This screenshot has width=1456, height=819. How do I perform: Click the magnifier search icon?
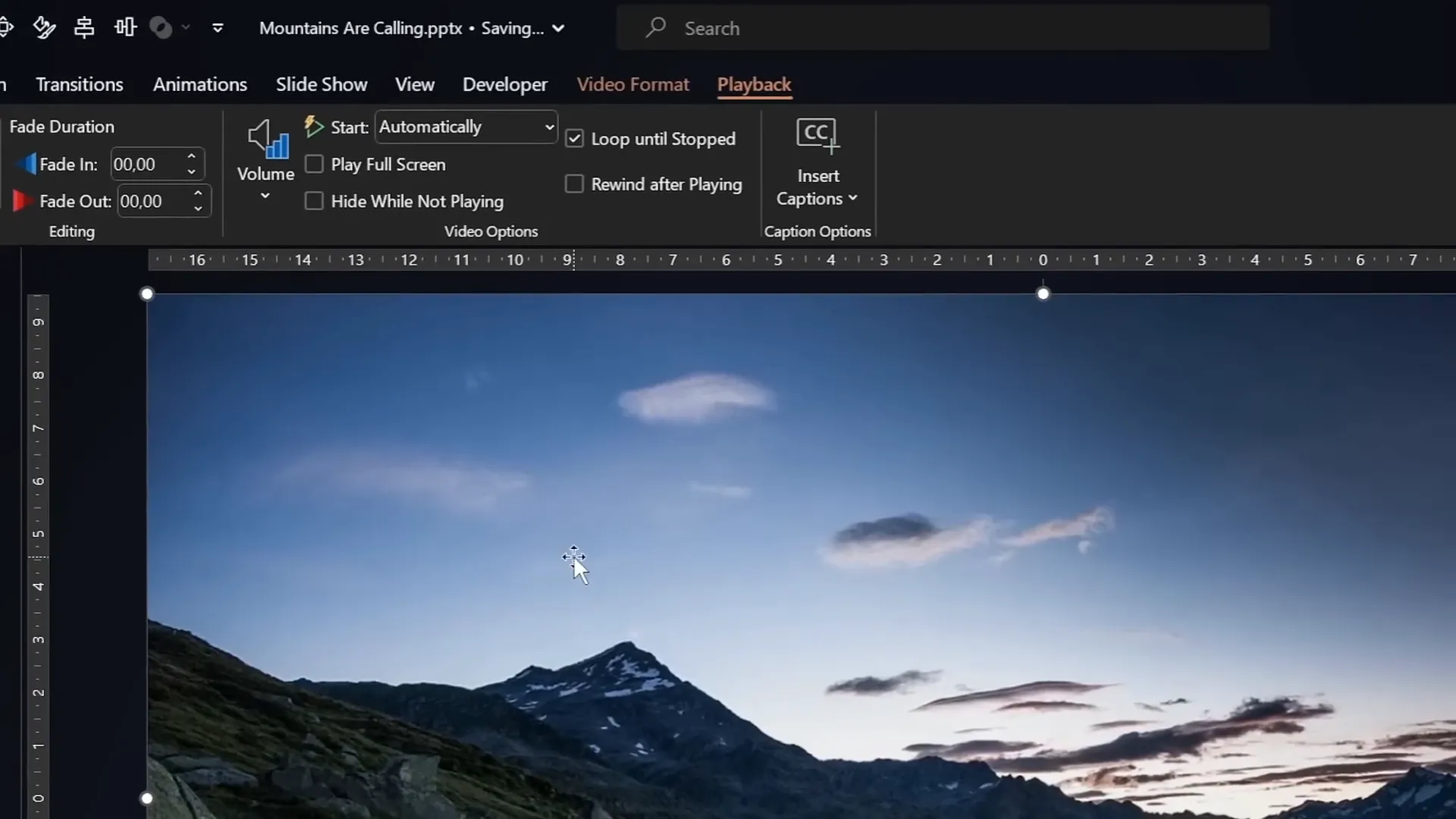click(x=656, y=27)
